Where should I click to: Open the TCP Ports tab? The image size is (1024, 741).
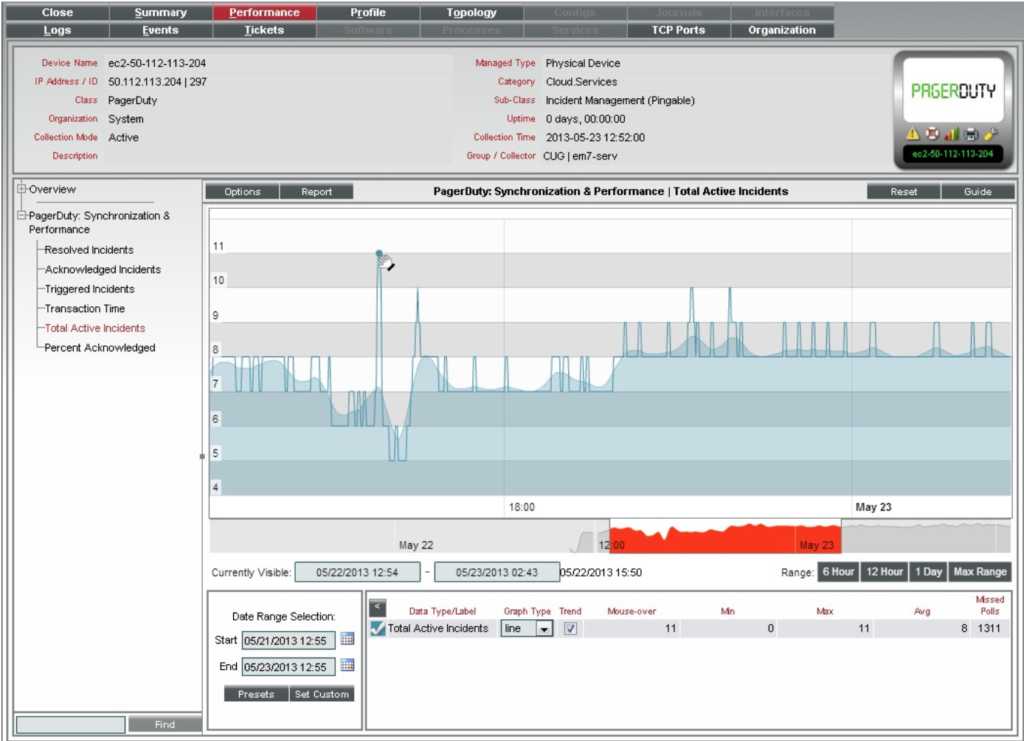(678, 30)
